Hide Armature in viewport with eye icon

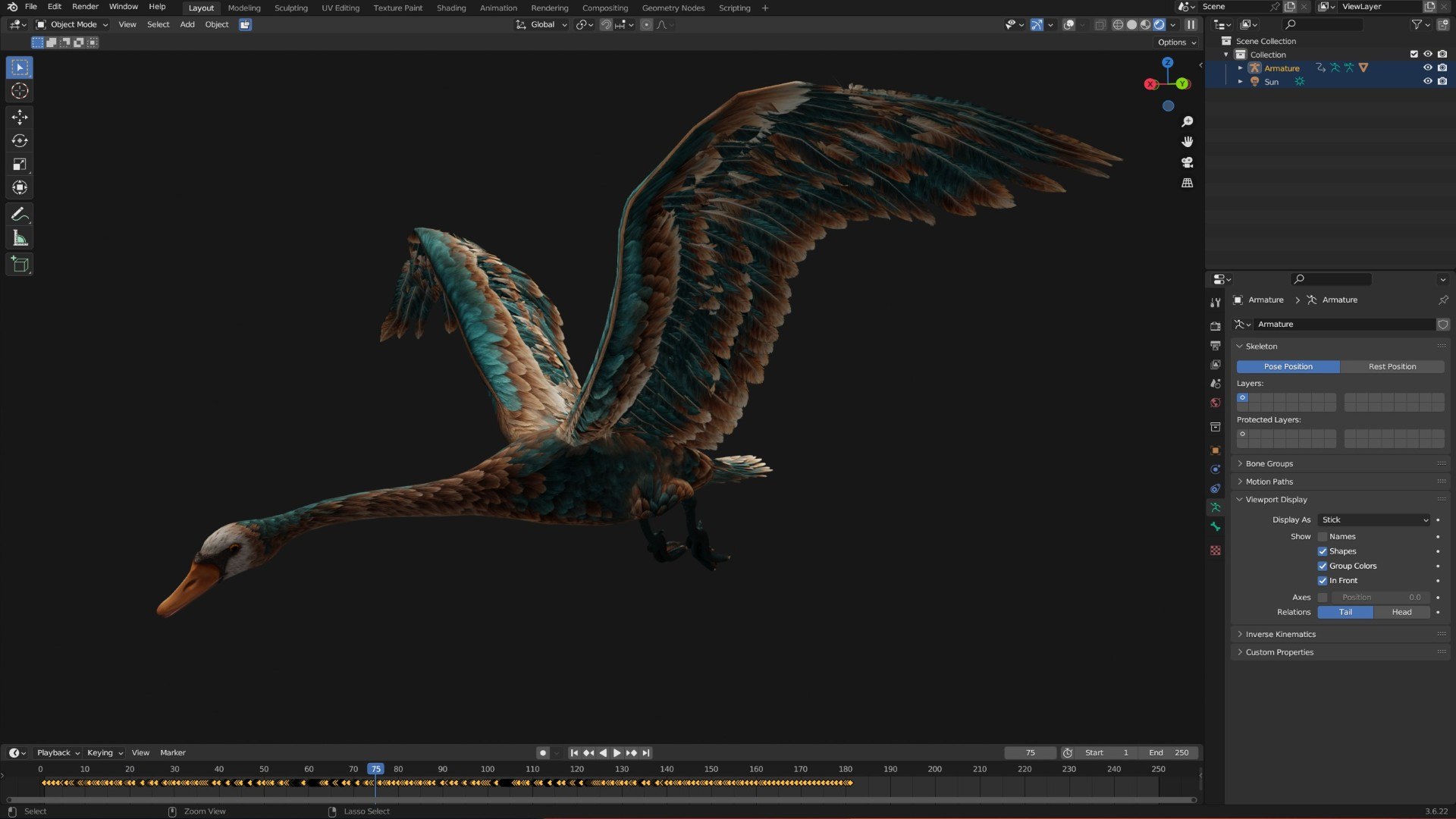tap(1427, 67)
